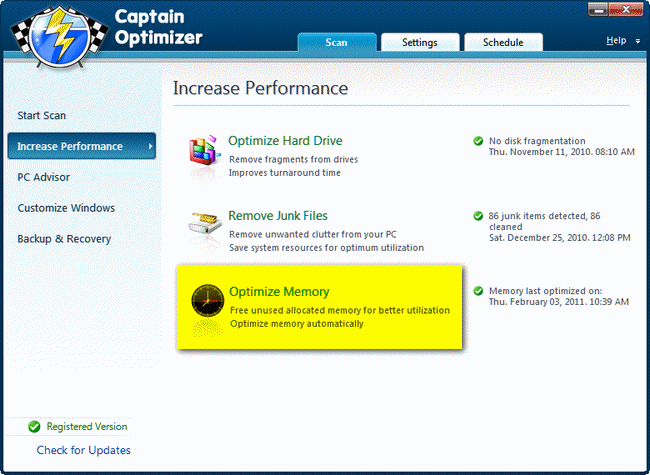Click 'Thu. February 03, 2011. 10:39 AM' date
The height and width of the screenshot is (475, 650).
pyautogui.click(x=559, y=302)
